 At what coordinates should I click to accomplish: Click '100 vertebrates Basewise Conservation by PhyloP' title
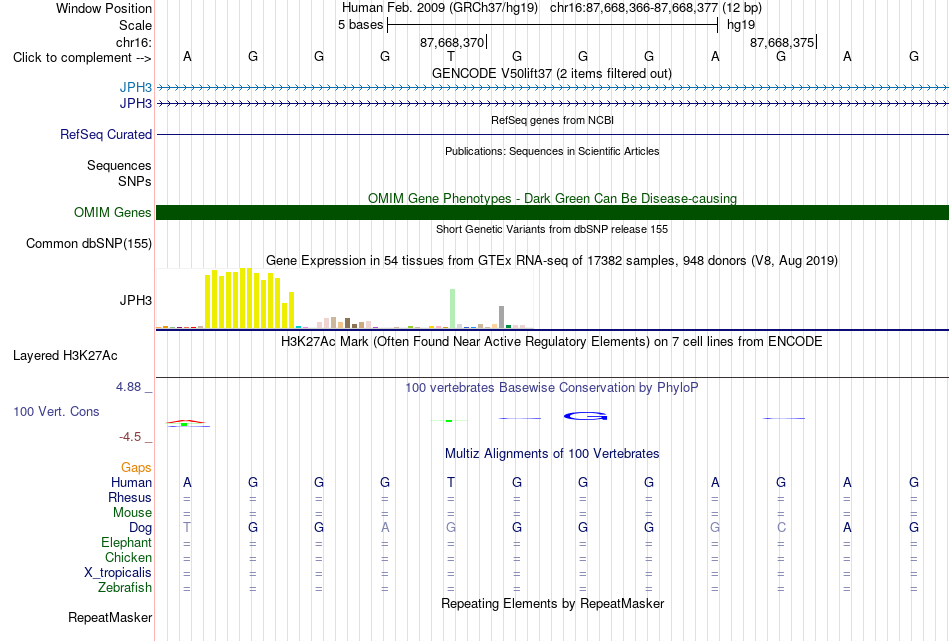click(552, 388)
